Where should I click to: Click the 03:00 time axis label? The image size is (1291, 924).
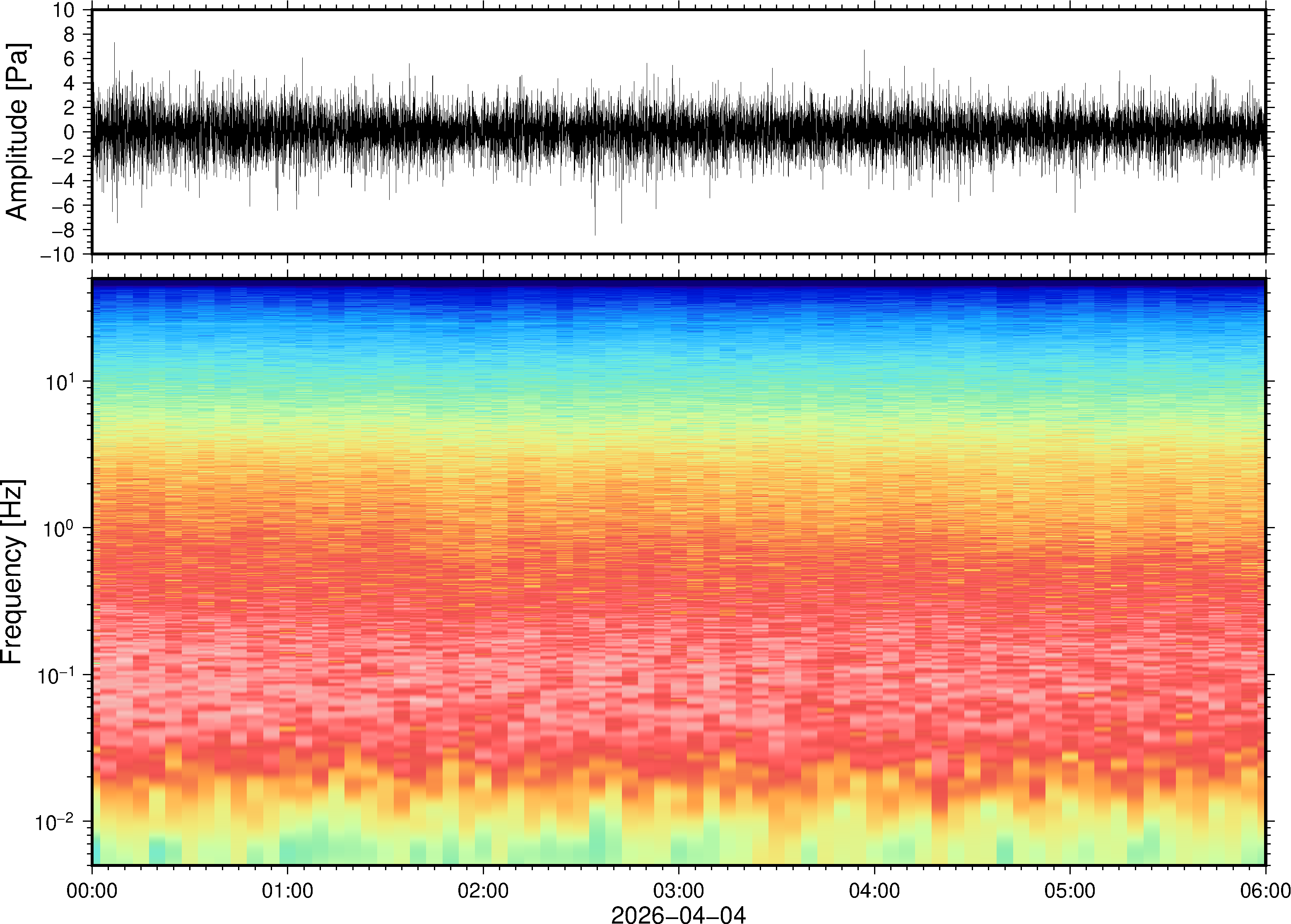pyautogui.click(x=678, y=890)
